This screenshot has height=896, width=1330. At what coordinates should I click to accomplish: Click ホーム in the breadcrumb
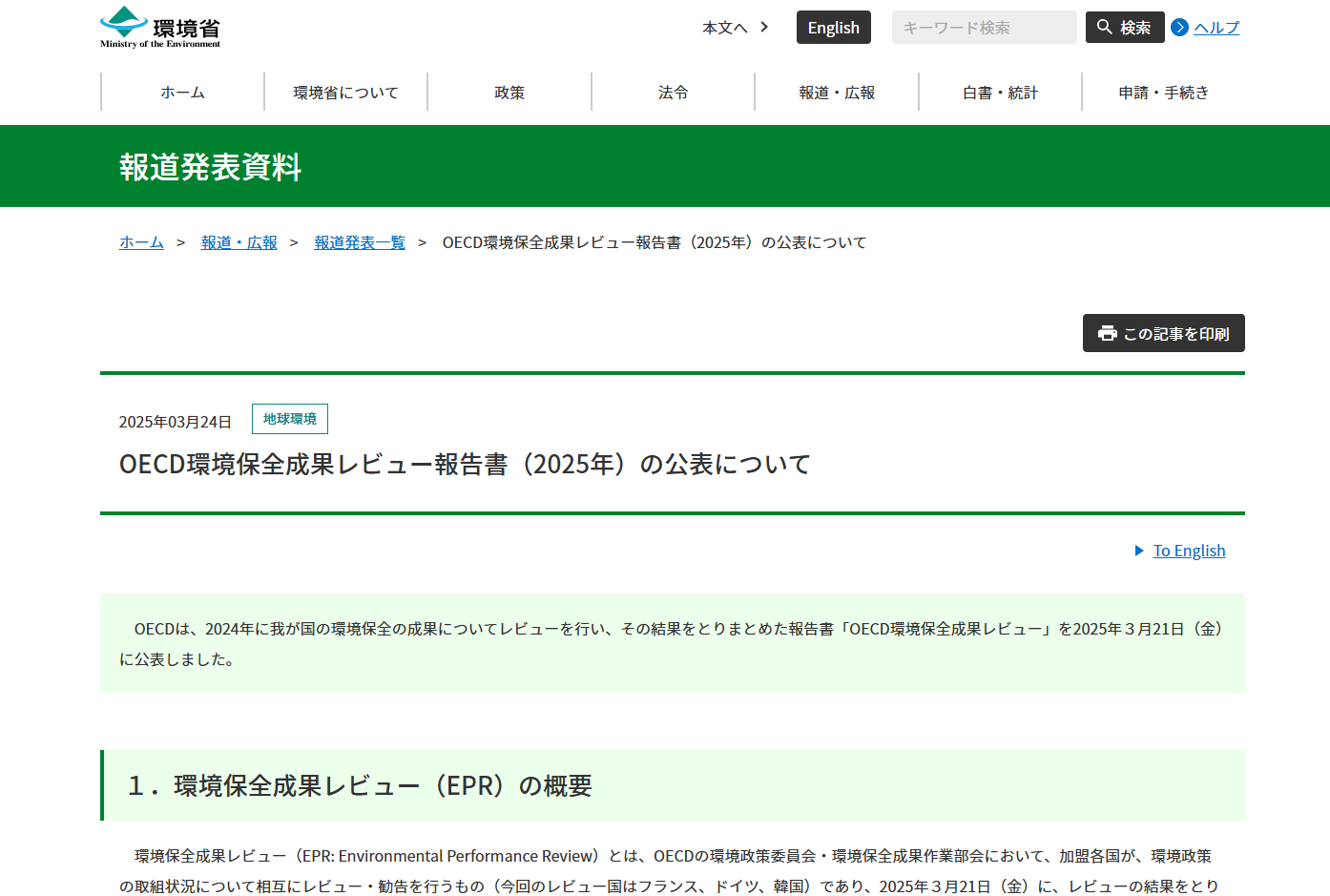point(141,242)
